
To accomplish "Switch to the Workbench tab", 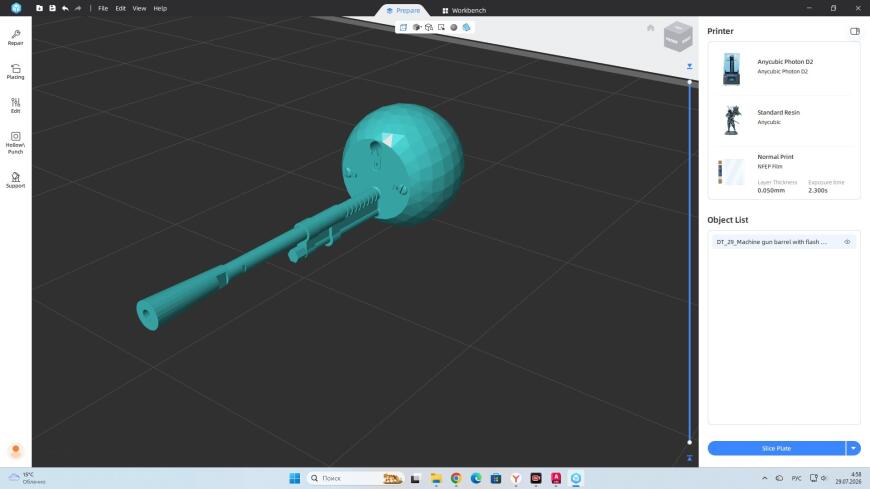I will pyautogui.click(x=464, y=11).
